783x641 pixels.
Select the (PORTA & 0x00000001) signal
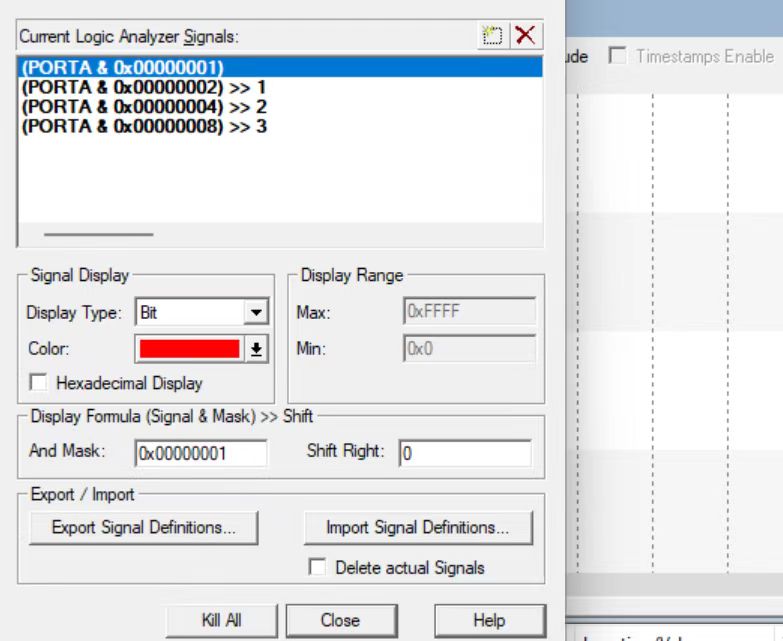pyautogui.click(x=280, y=67)
